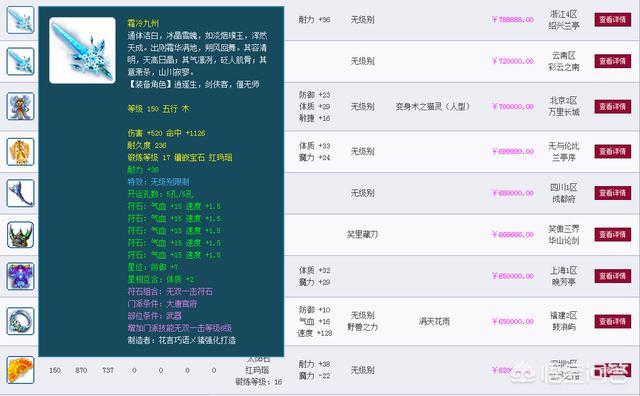Click the server text 福建2区 鼓浪屿

(564, 321)
